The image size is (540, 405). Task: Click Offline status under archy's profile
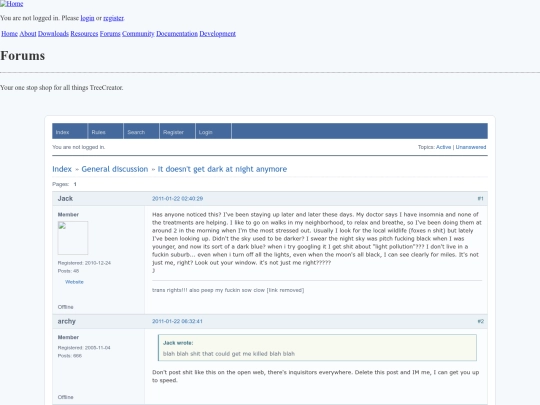pyautogui.click(x=65, y=397)
